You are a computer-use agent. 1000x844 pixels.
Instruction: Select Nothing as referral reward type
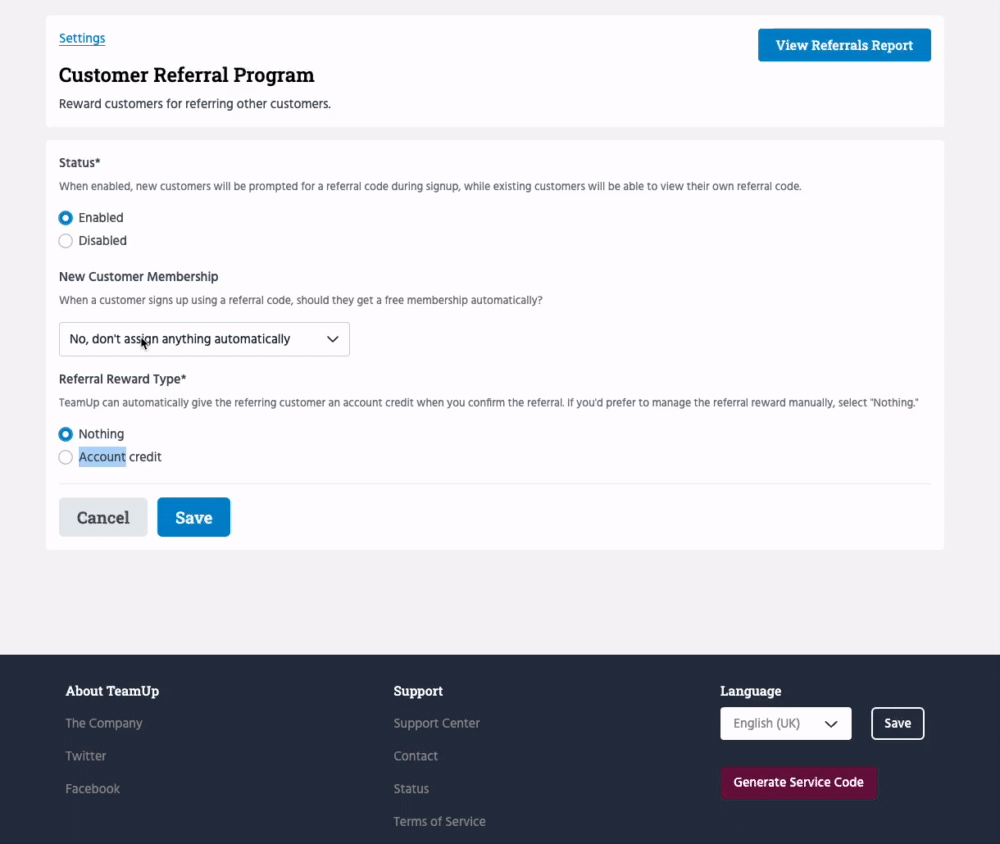pyautogui.click(x=66, y=434)
